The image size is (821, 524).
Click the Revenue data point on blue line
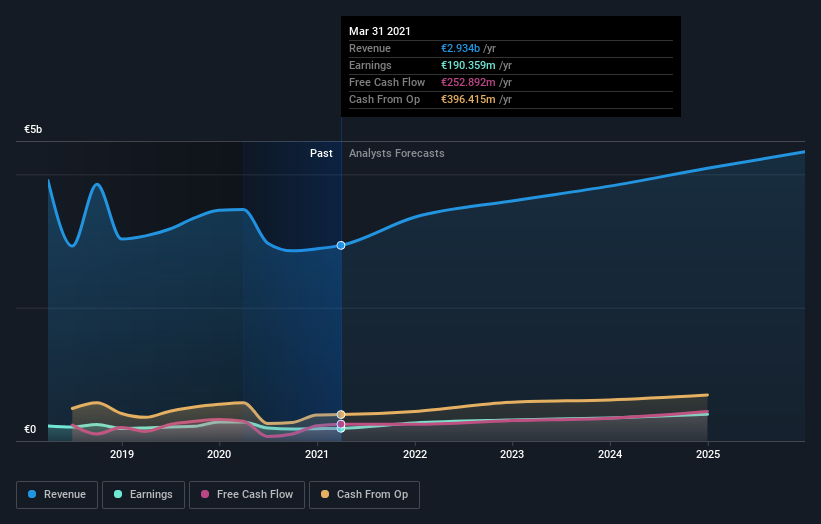click(x=341, y=246)
